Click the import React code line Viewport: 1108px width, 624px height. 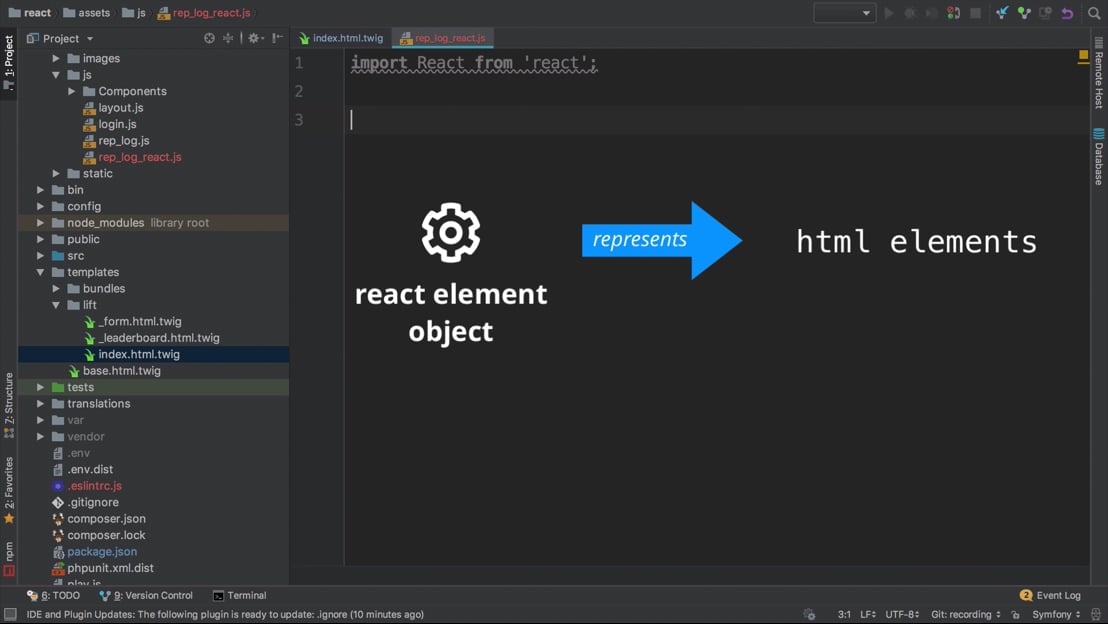point(474,63)
